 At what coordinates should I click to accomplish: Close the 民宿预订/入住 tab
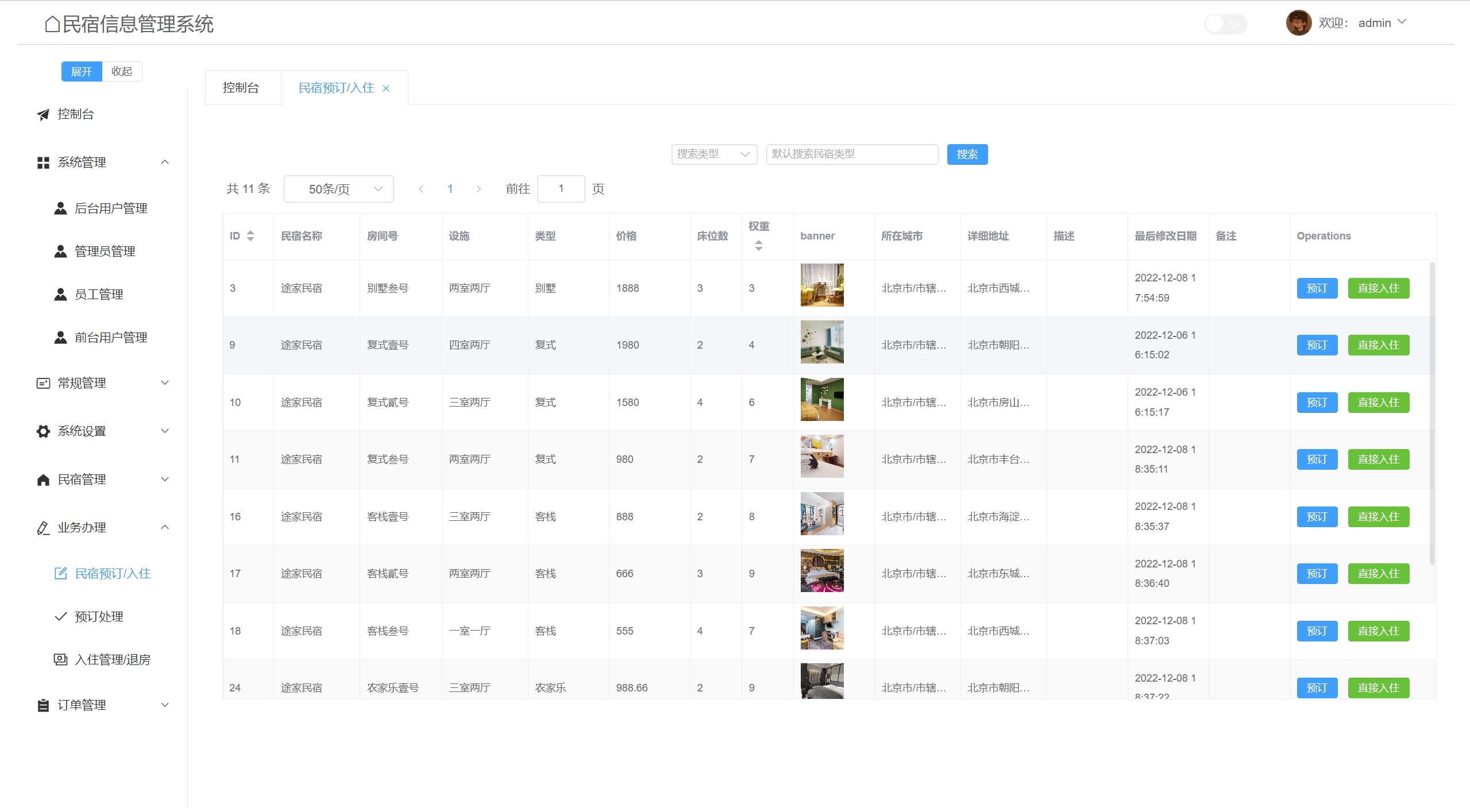pyautogui.click(x=386, y=88)
